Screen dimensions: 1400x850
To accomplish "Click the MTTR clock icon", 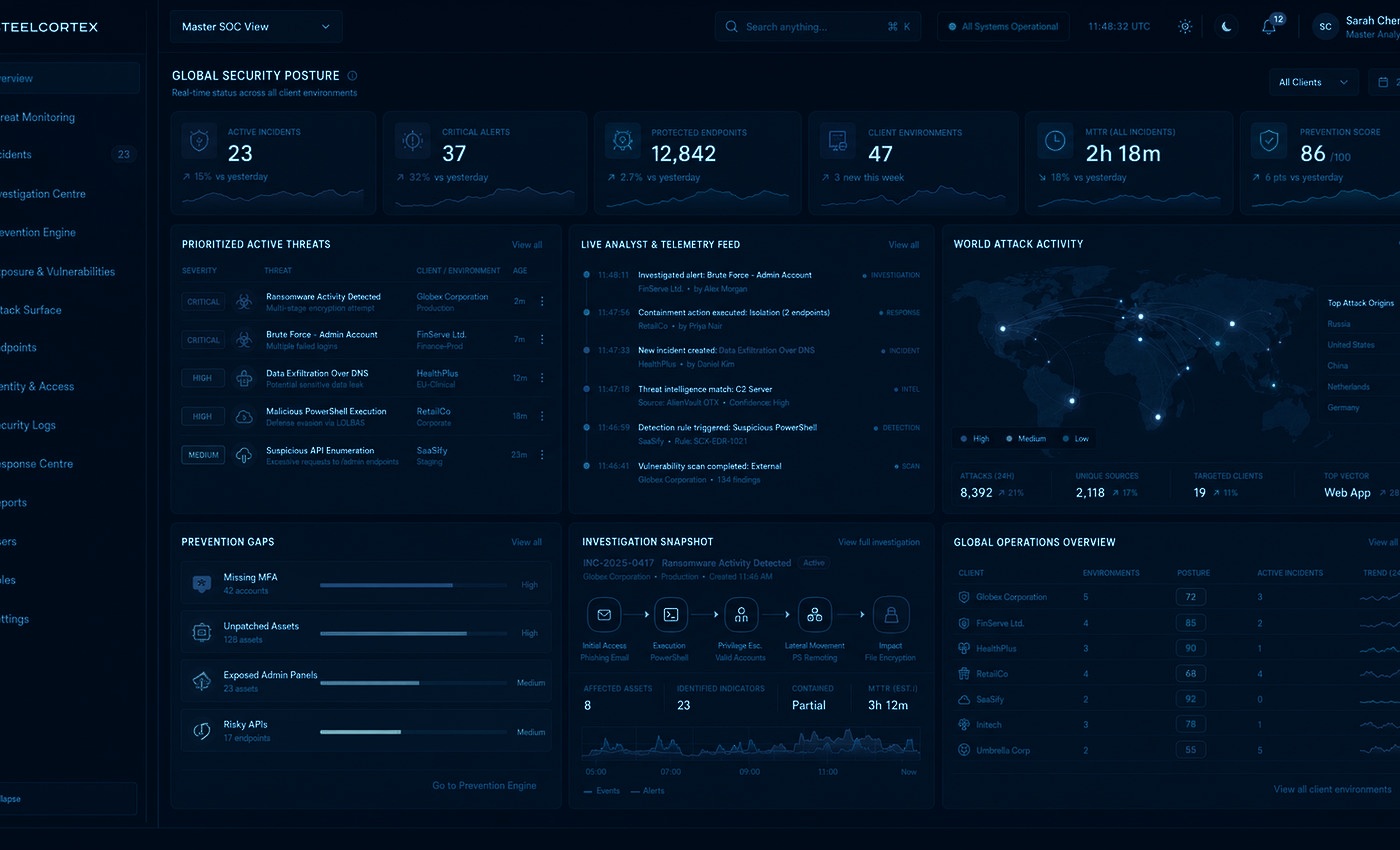I will (x=1055, y=141).
